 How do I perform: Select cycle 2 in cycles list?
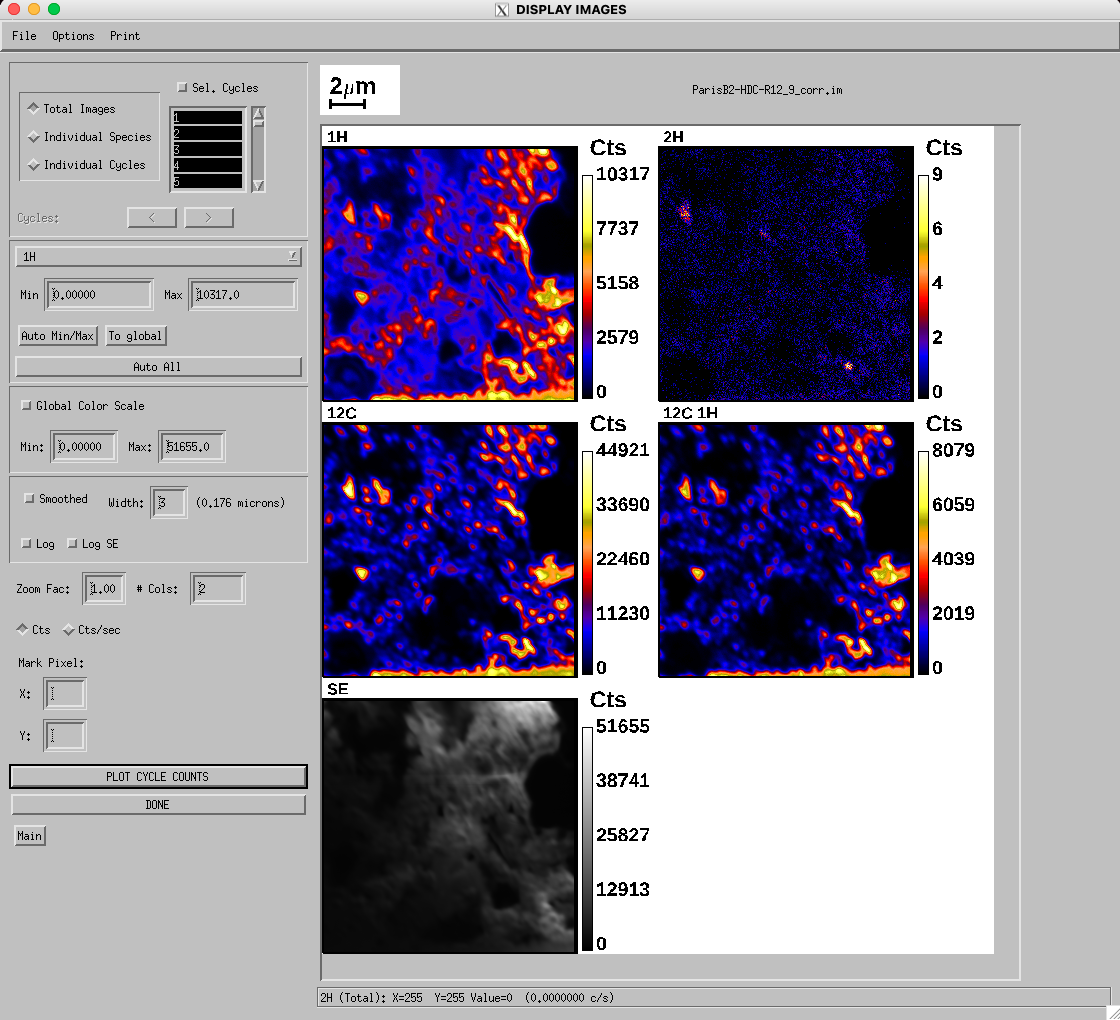click(x=207, y=133)
